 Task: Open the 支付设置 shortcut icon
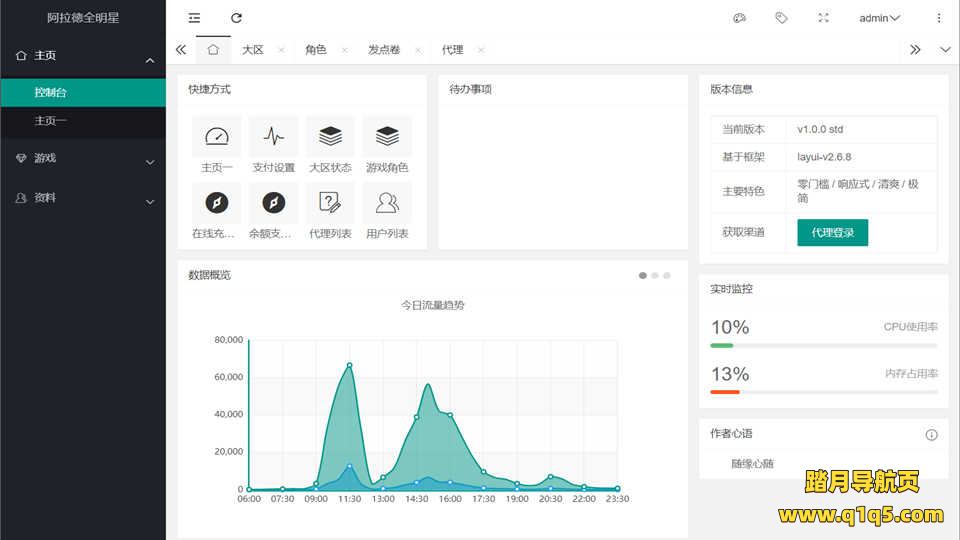(273, 137)
